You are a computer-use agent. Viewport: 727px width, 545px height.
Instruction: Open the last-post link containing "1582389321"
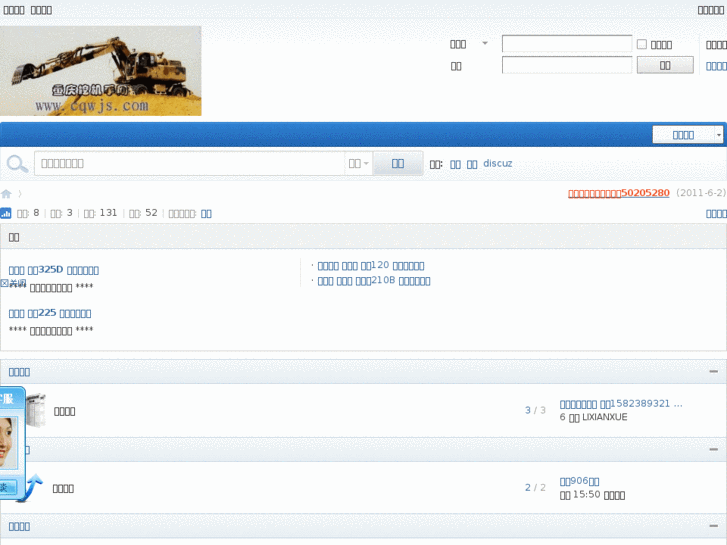pos(621,404)
